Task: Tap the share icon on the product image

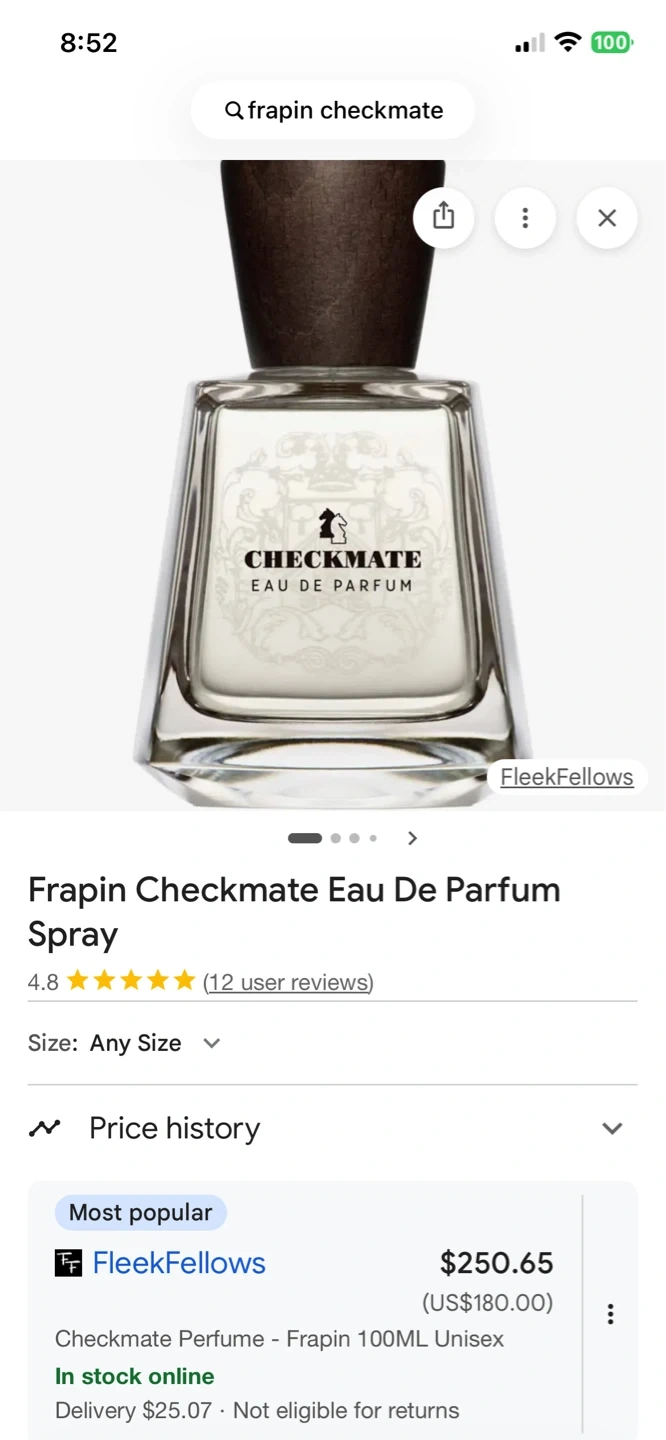Action: click(x=443, y=217)
